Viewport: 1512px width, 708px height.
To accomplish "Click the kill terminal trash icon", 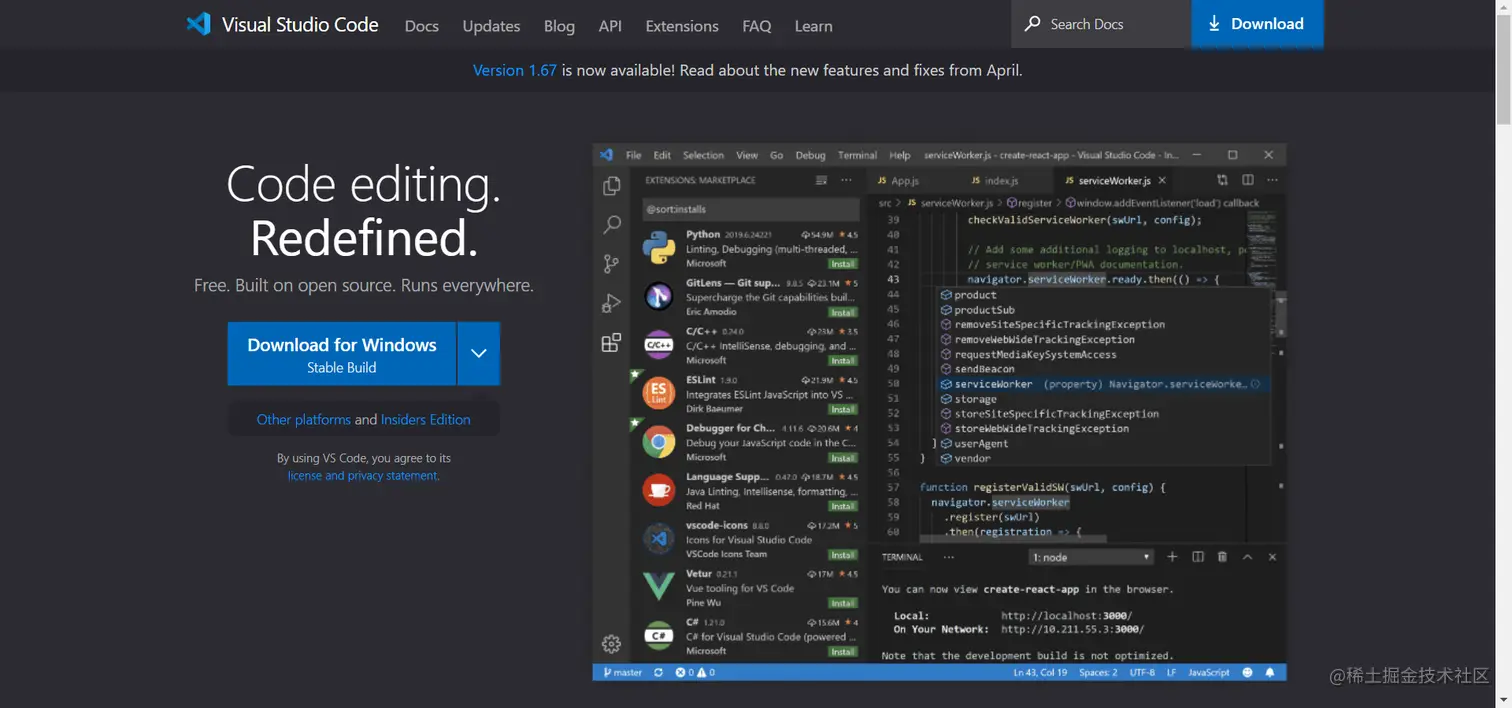I will 1223,557.
